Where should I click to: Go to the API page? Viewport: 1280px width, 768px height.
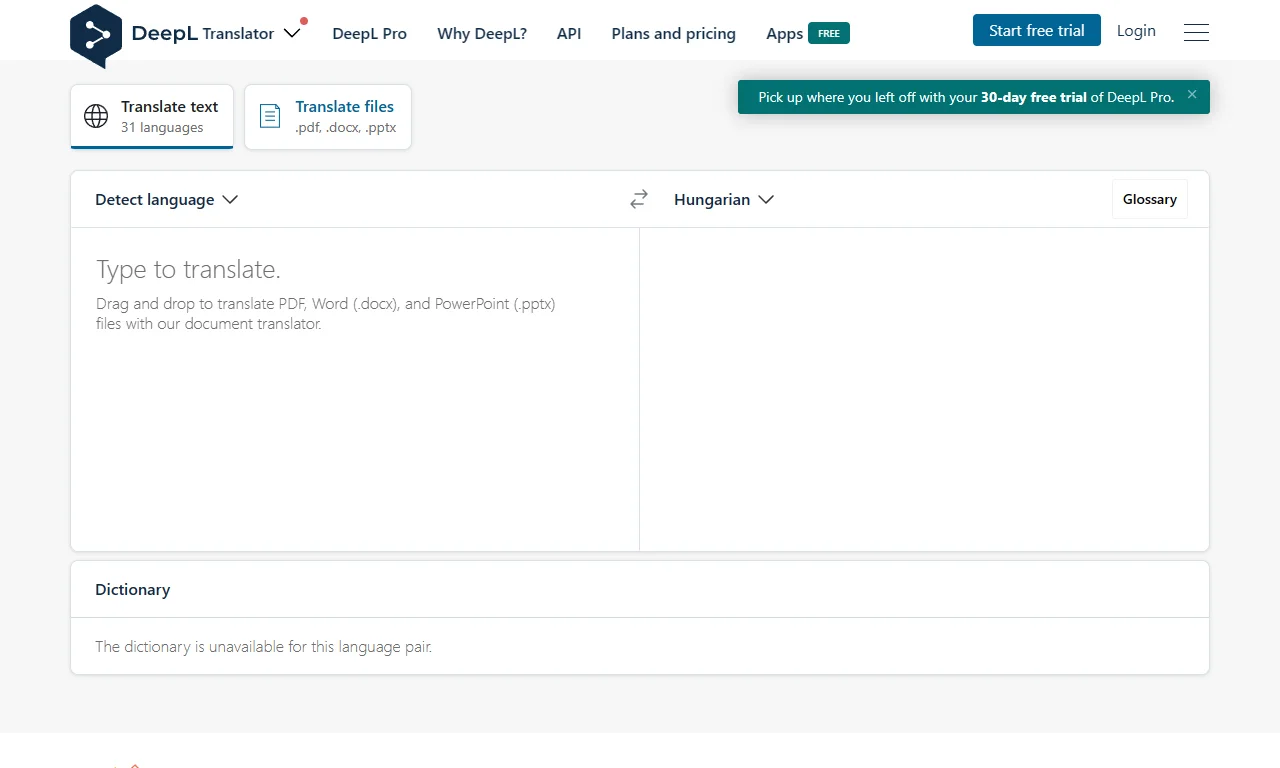(x=569, y=33)
